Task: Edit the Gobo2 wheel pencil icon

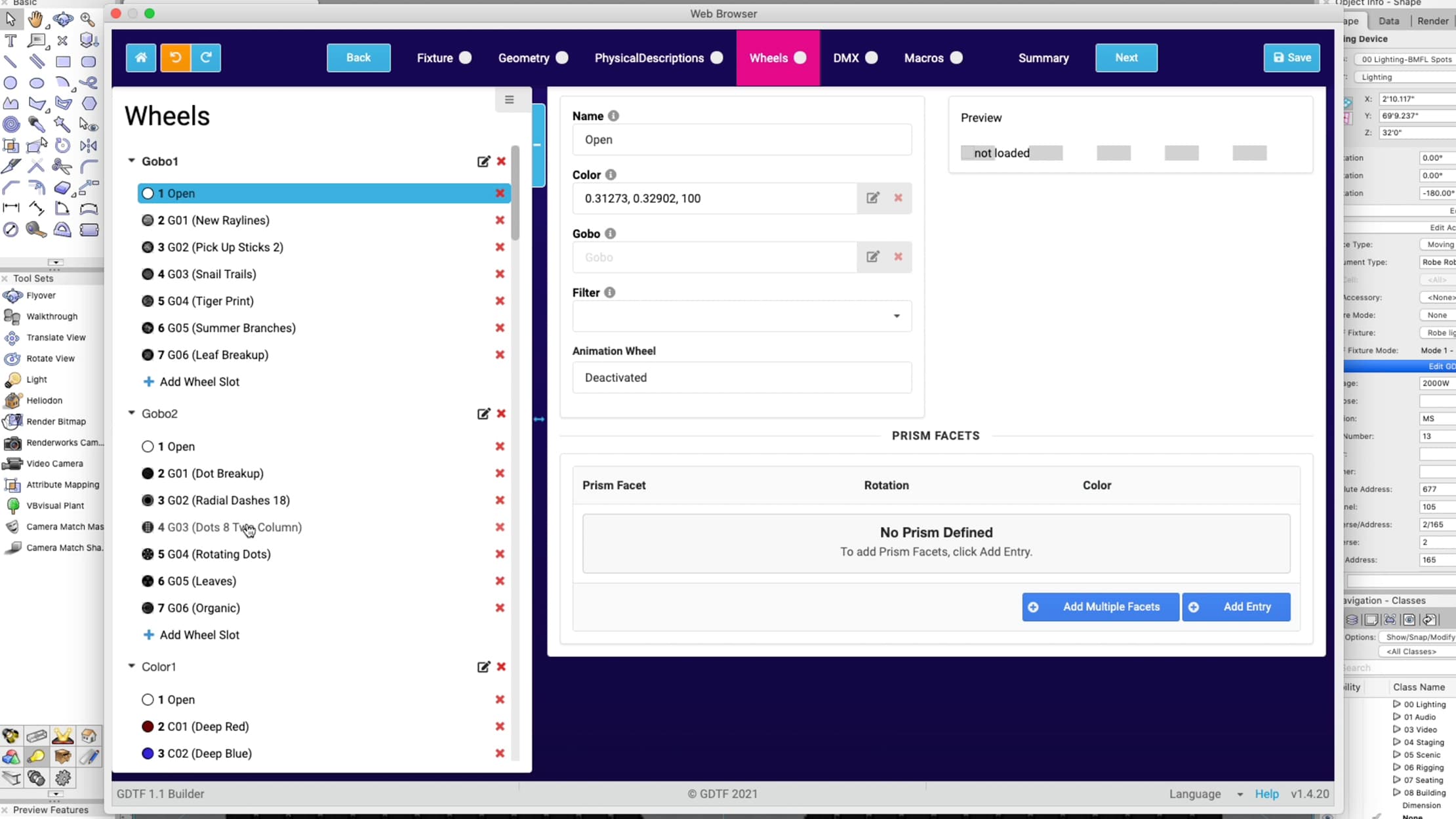Action: tap(483, 414)
